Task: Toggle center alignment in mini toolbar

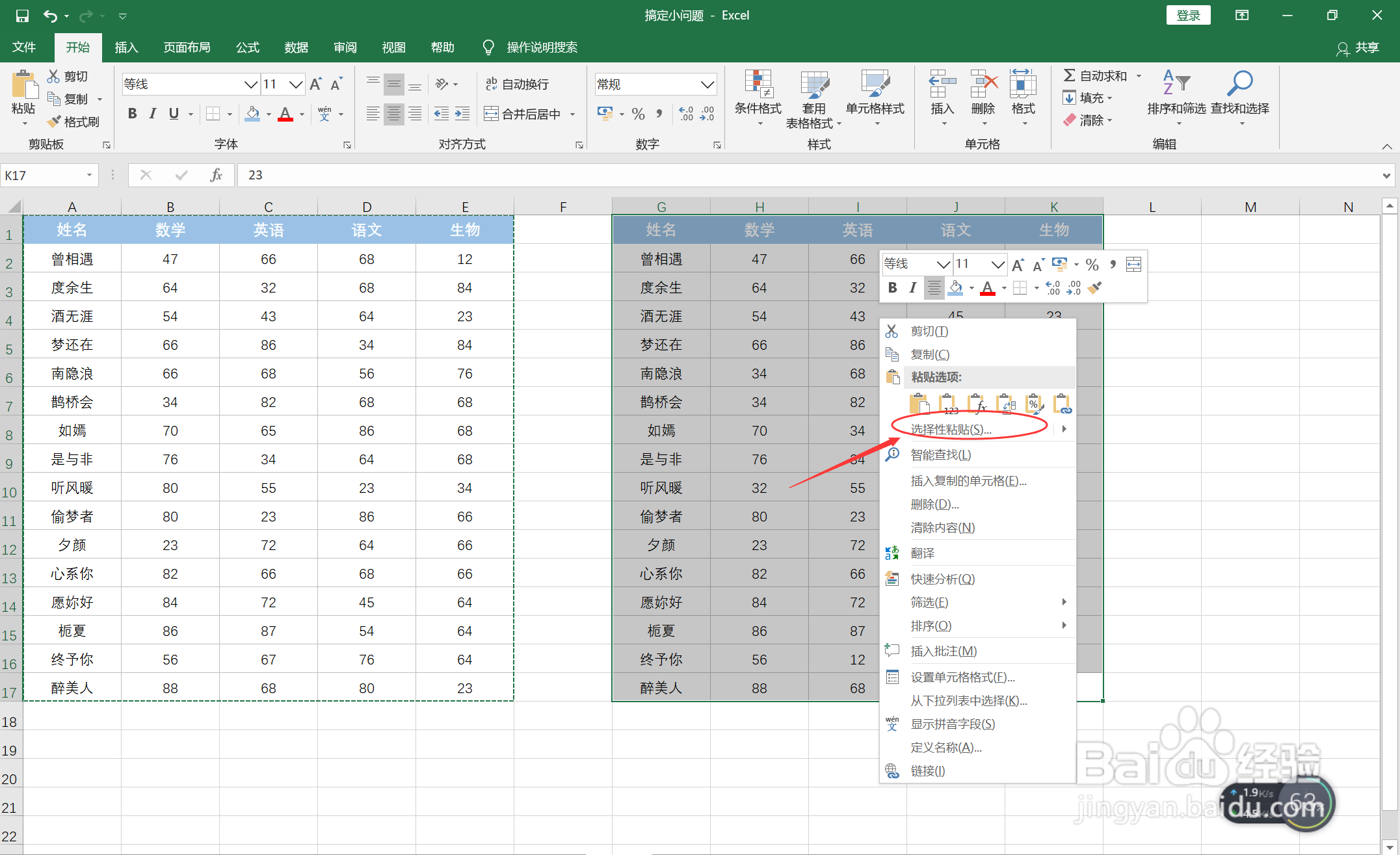Action: coord(934,287)
